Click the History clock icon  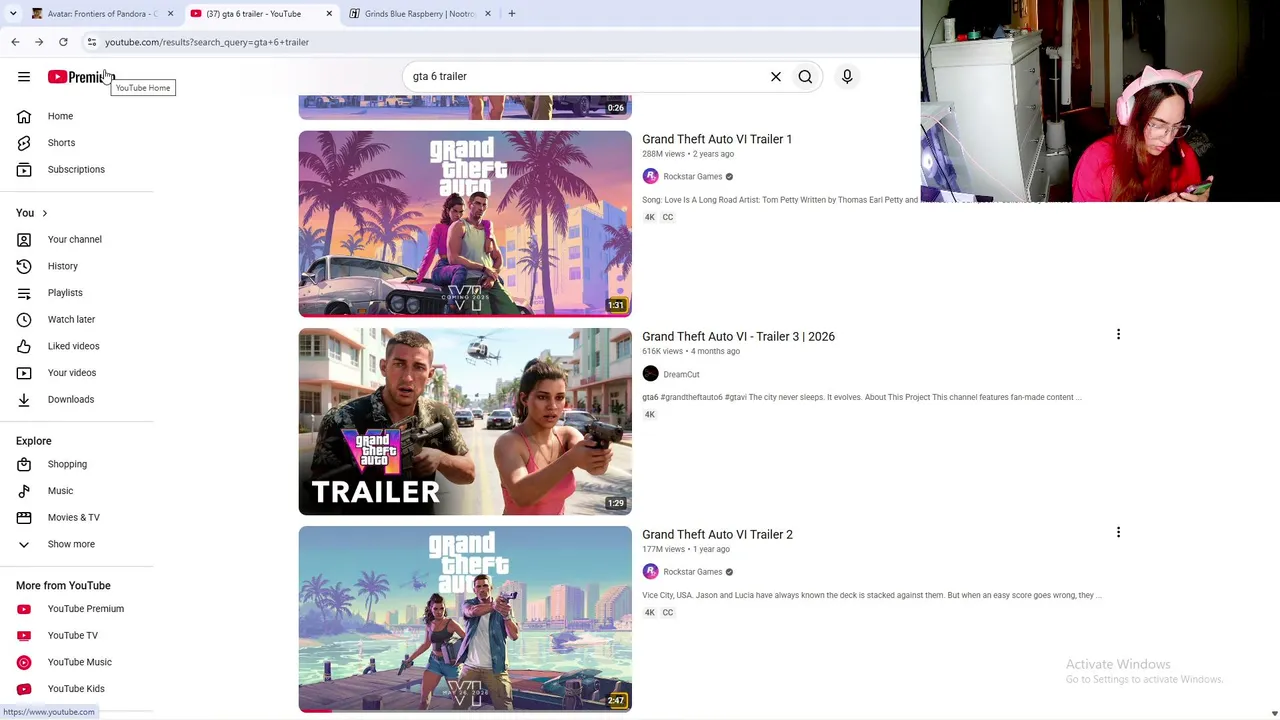coord(24,266)
